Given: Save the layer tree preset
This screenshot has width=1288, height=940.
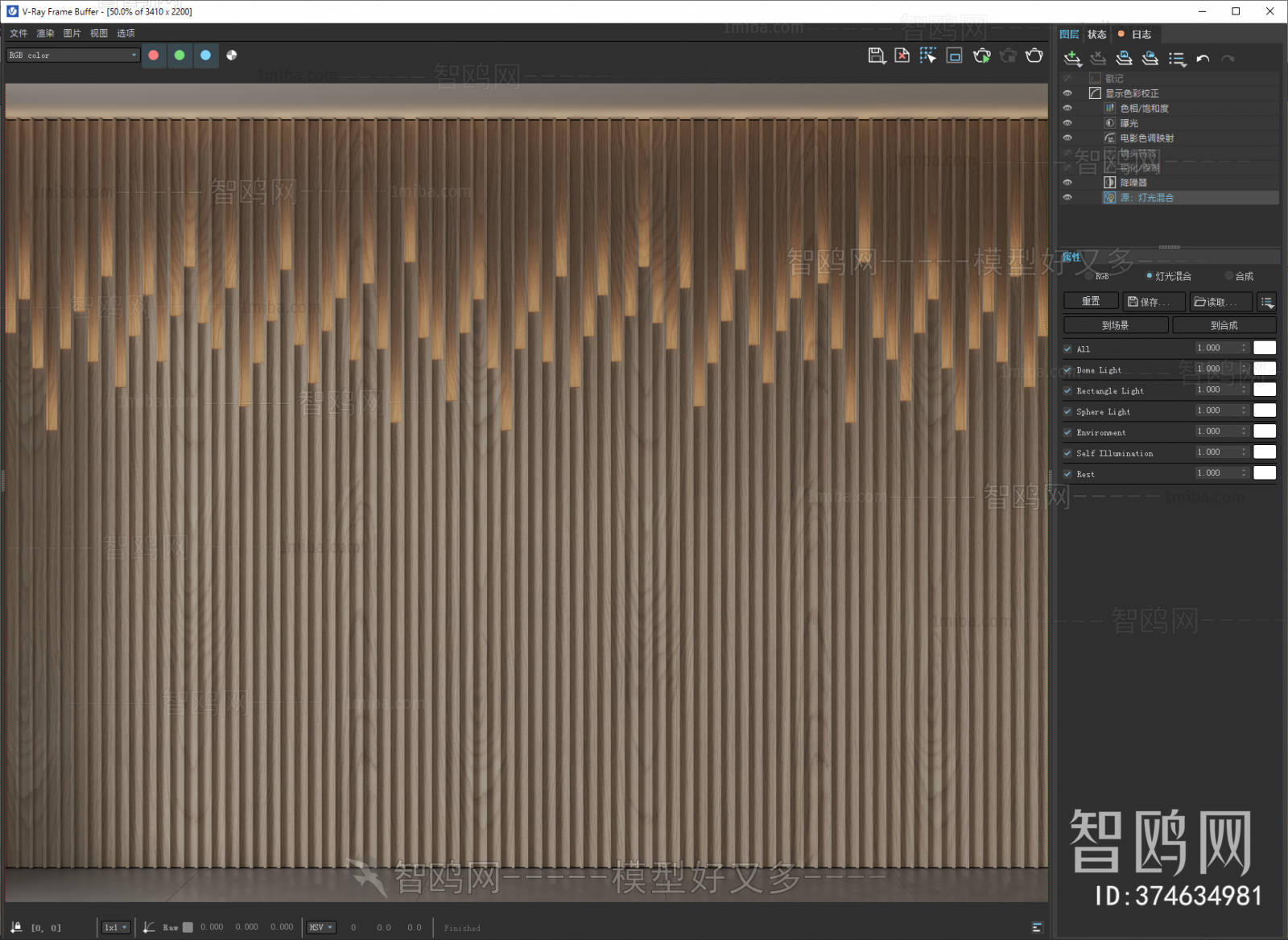Looking at the screenshot, I should (x=1125, y=59).
